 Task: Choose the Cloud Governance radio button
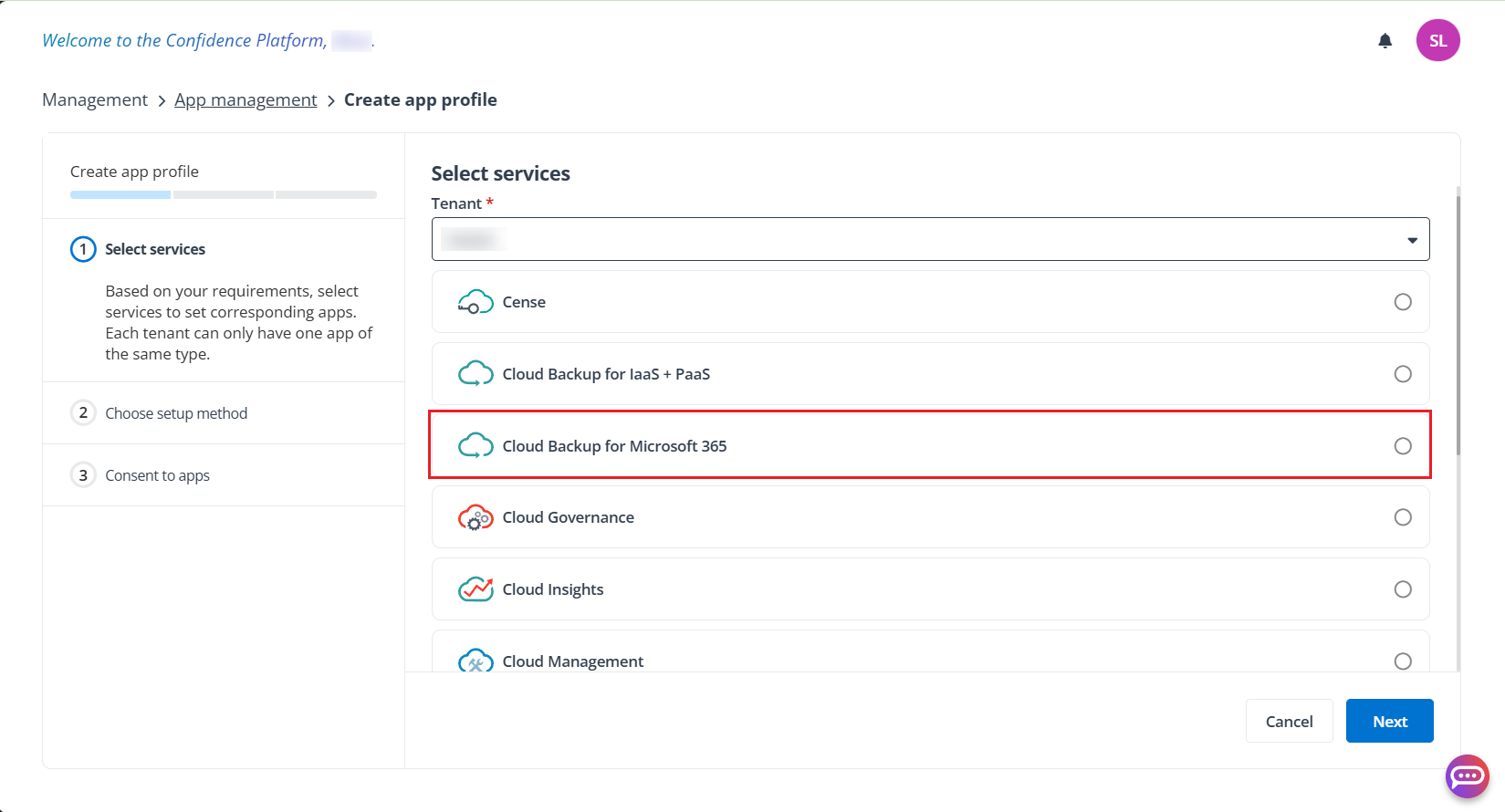click(x=1403, y=517)
